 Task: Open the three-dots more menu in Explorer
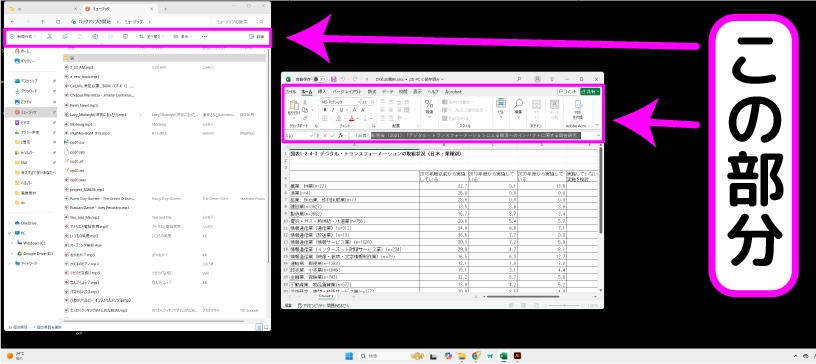click(205, 36)
